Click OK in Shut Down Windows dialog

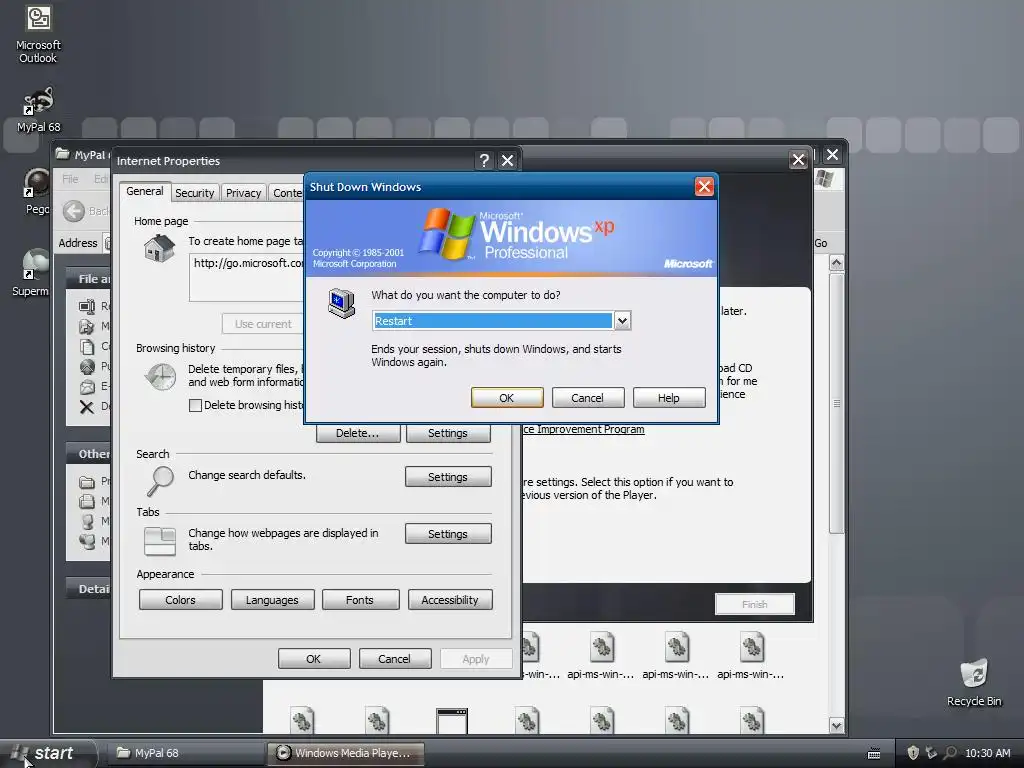(x=507, y=398)
